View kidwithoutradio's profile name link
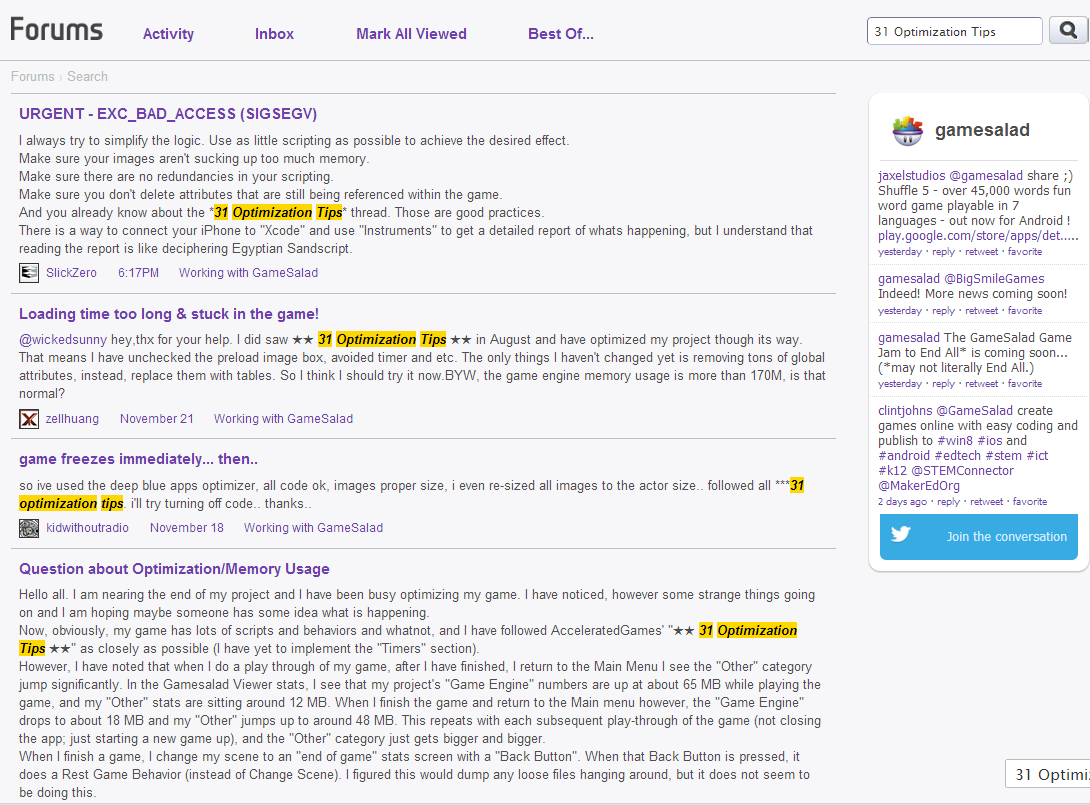This screenshot has width=1090, height=805. 88,528
